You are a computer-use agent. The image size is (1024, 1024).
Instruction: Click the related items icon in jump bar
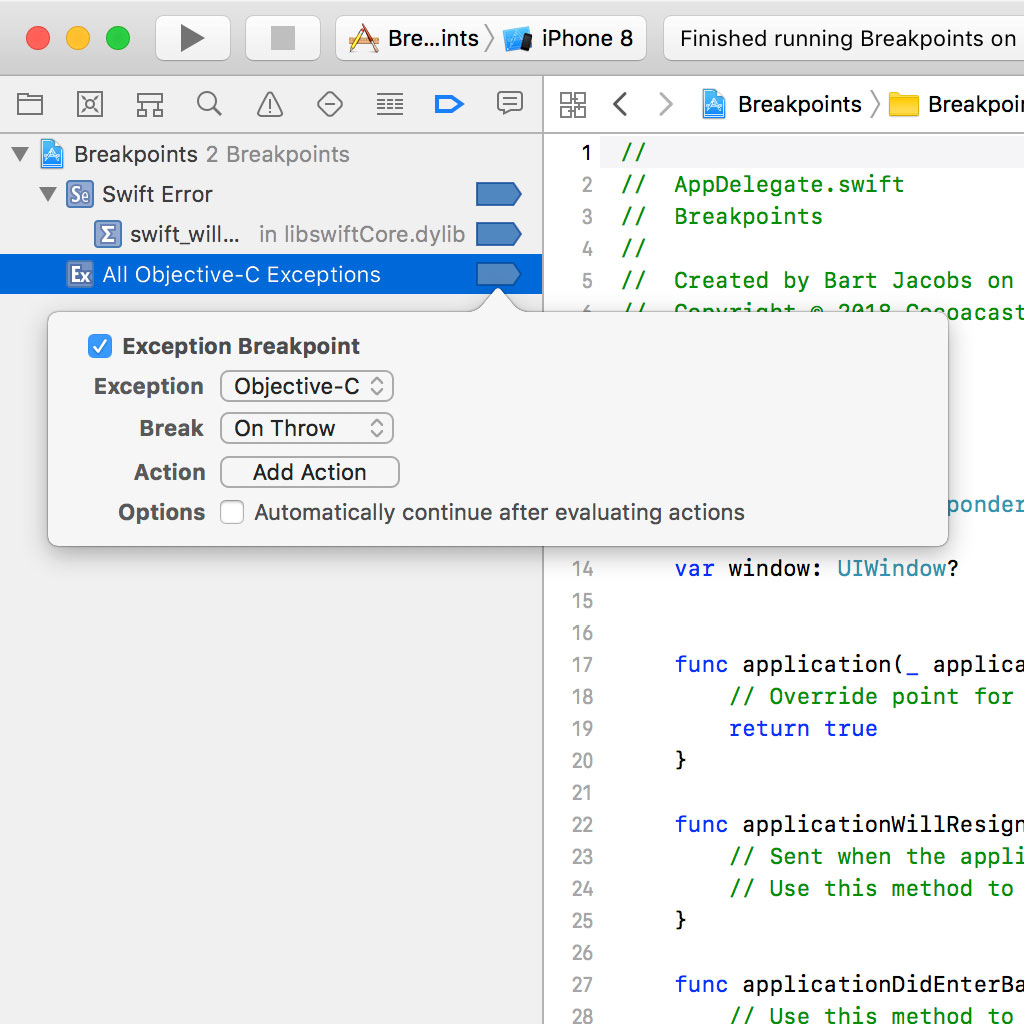[x=573, y=104]
